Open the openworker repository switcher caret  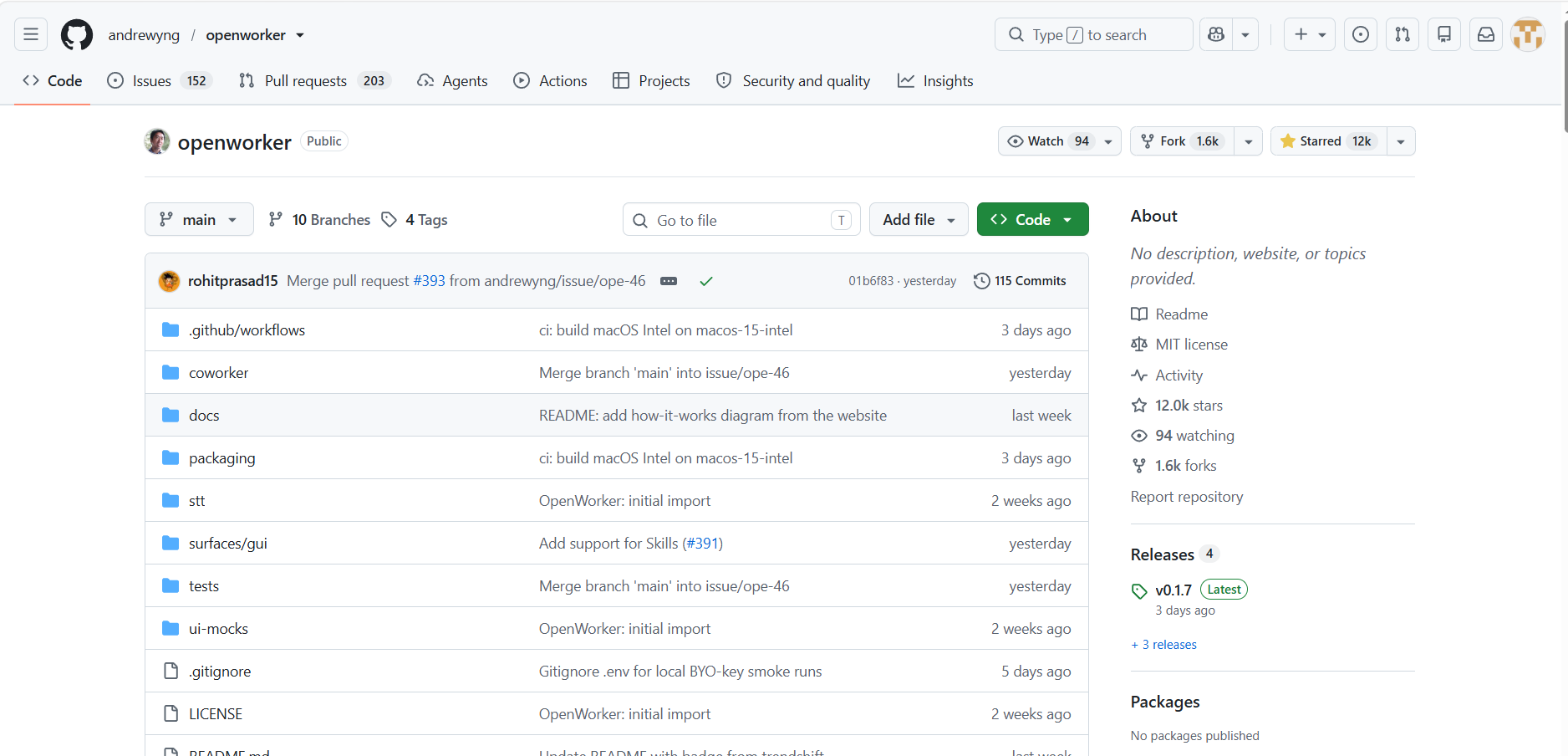pos(300,35)
